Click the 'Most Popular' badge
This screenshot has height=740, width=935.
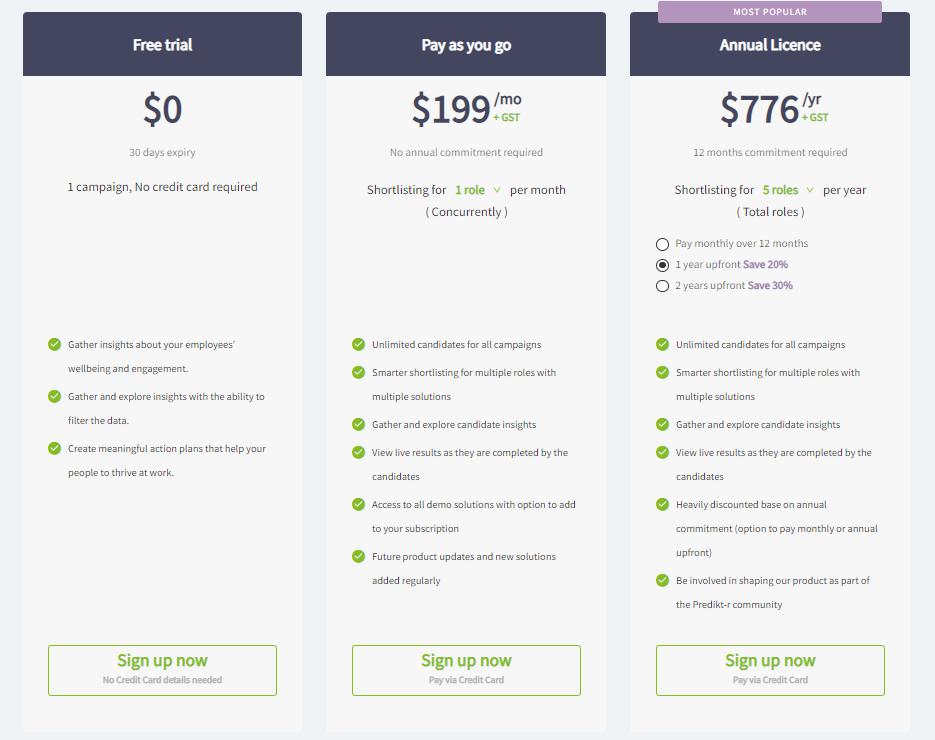[770, 12]
